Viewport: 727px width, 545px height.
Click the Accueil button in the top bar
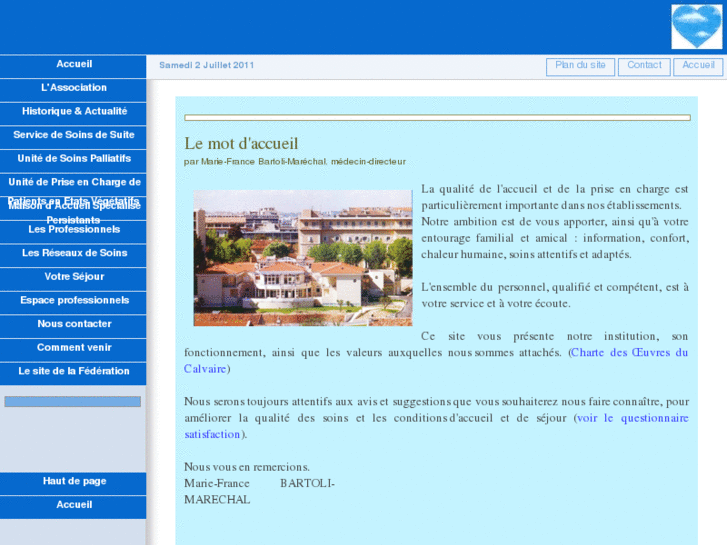pyautogui.click(x=698, y=67)
